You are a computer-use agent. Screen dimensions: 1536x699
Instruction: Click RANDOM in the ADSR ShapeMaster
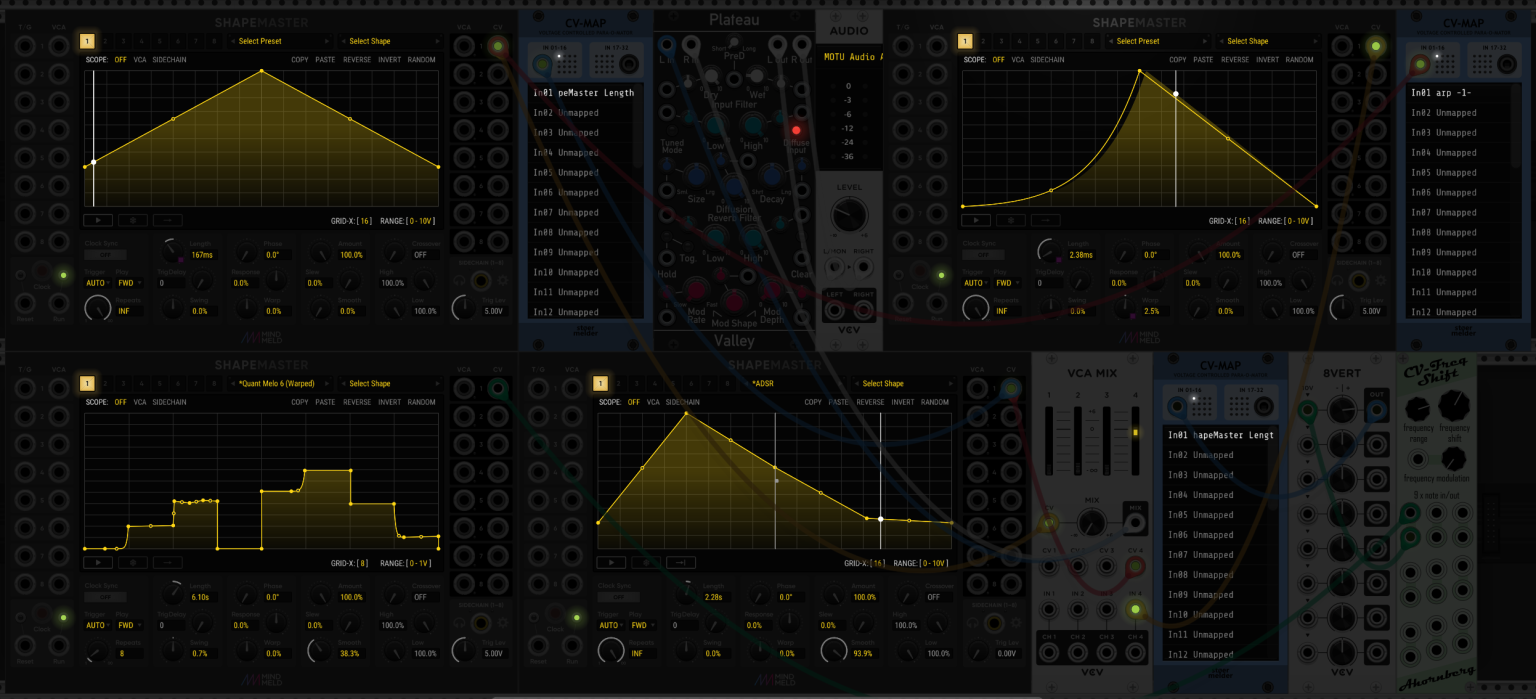pyautogui.click(x=935, y=402)
